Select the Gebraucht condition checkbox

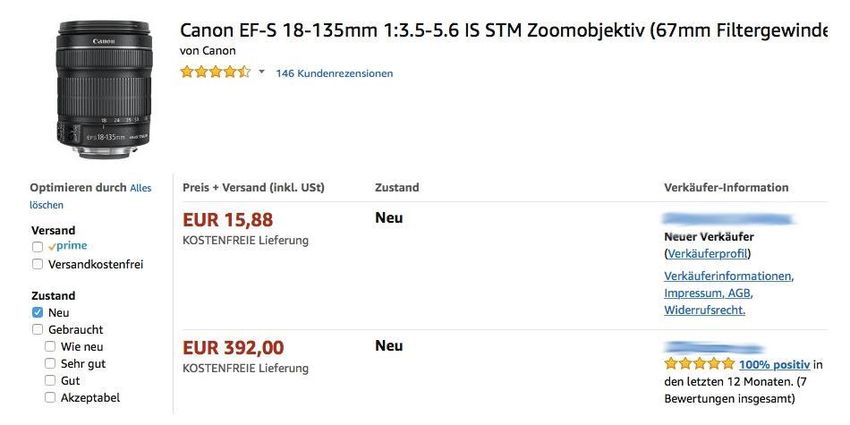pyautogui.click(x=37, y=329)
